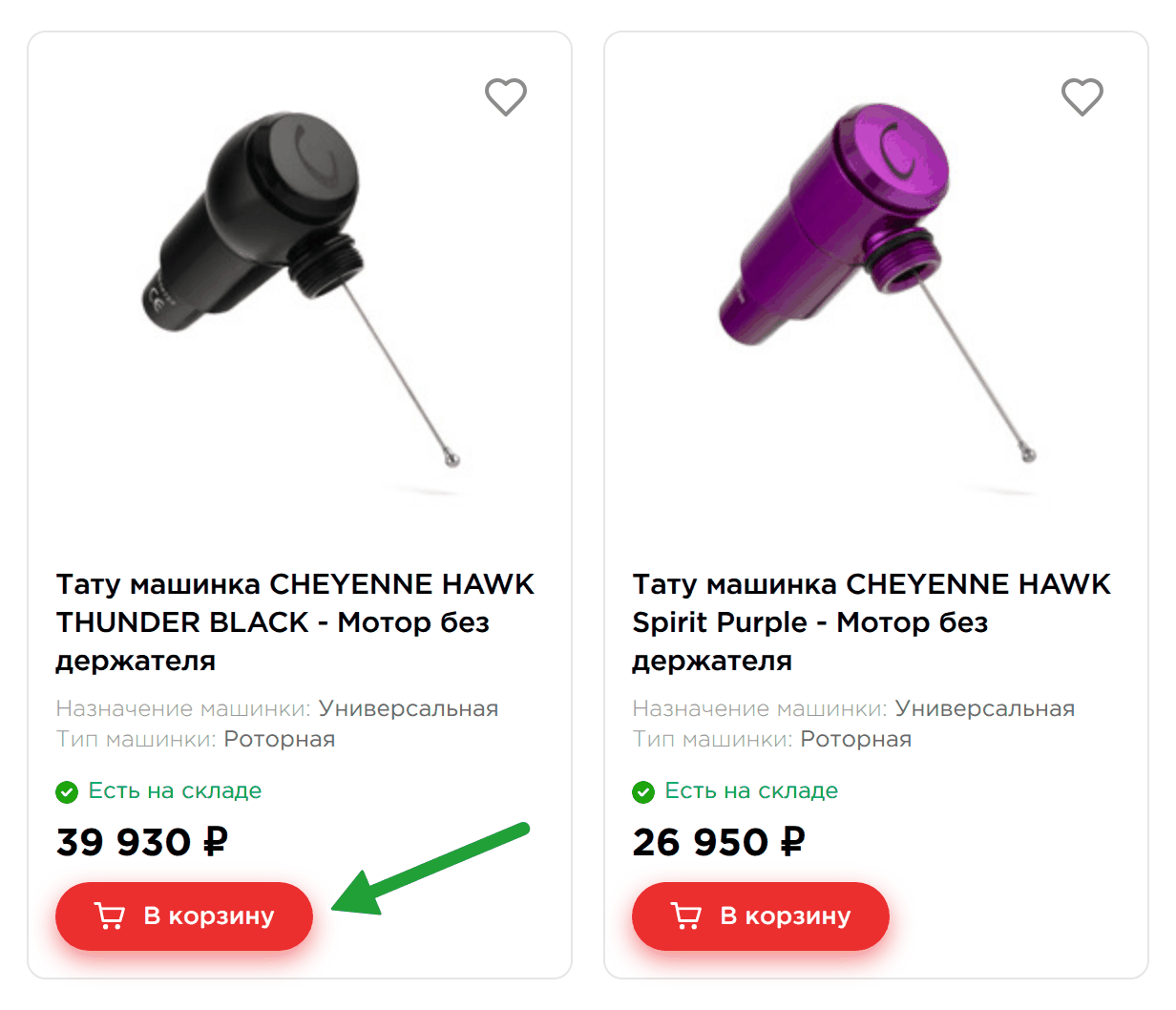Click the green in-stock checkmark for Thunder Black
This screenshot has height=1010, width=1176.
(x=67, y=791)
